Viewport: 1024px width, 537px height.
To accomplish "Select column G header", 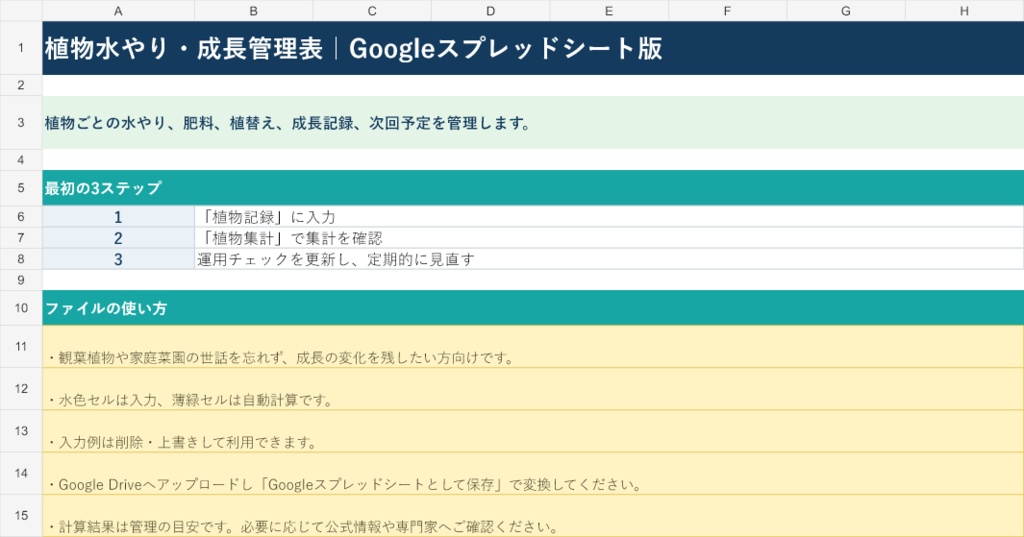I will pyautogui.click(x=846, y=10).
